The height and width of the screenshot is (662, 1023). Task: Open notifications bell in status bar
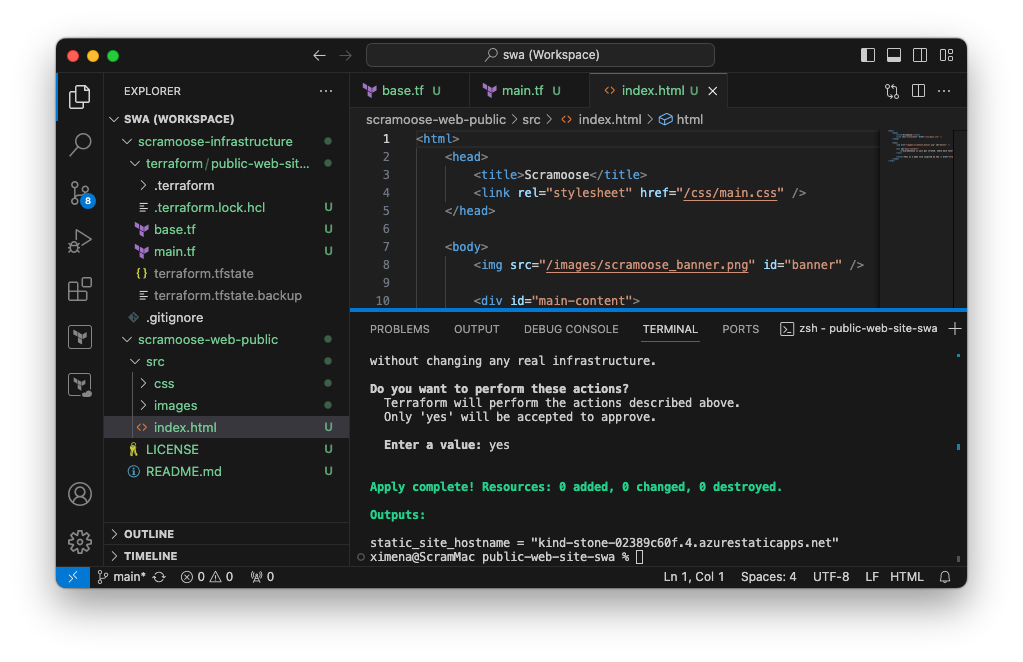click(x=944, y=577)
